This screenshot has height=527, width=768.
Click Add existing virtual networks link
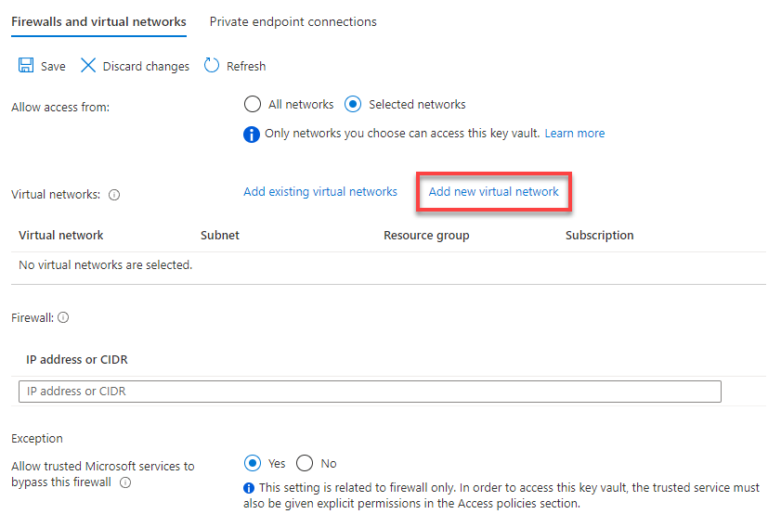click(320, 192)
